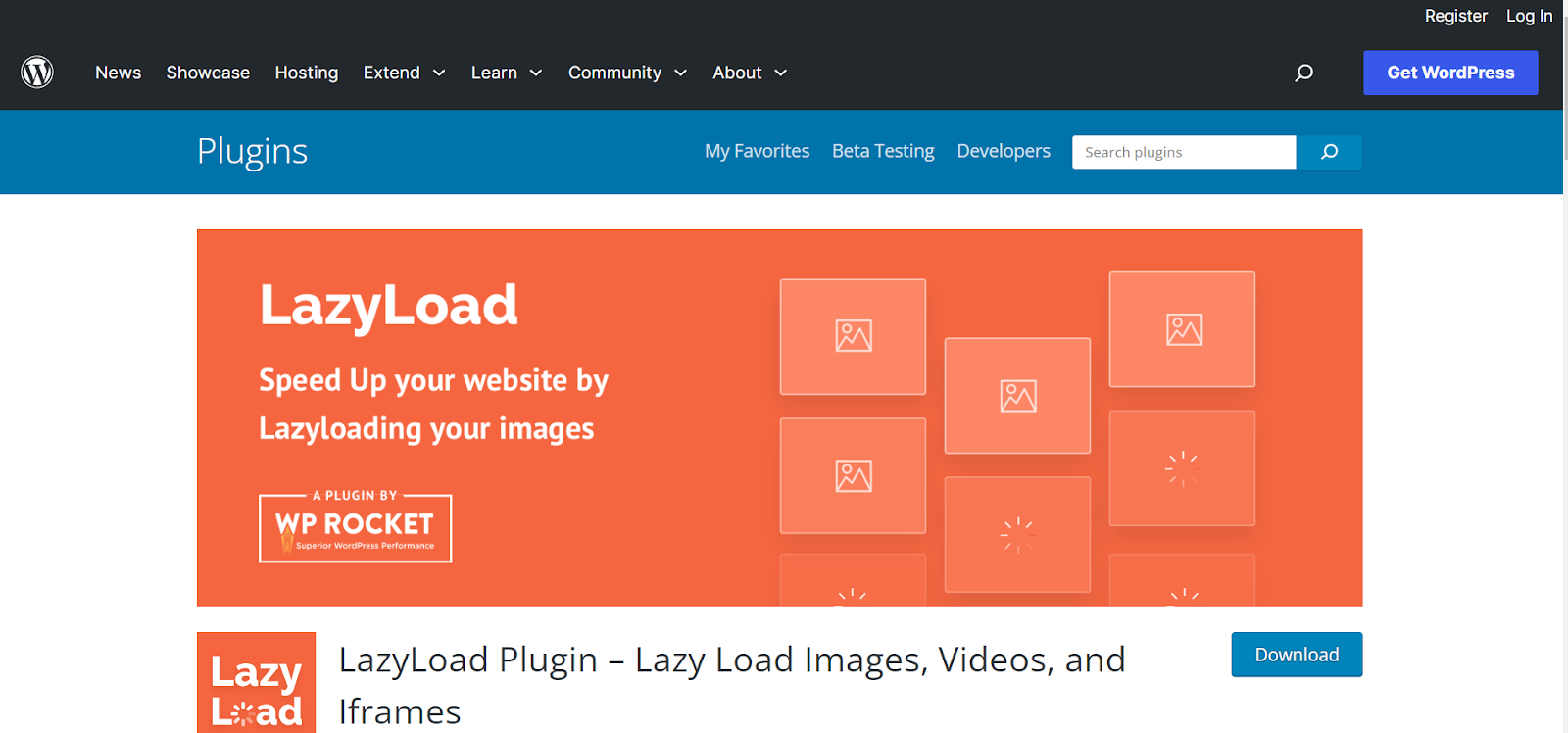This screenshot has width=1568, height=733.
Task: Expand the Learn menu chevron
Action: point(536,73)
